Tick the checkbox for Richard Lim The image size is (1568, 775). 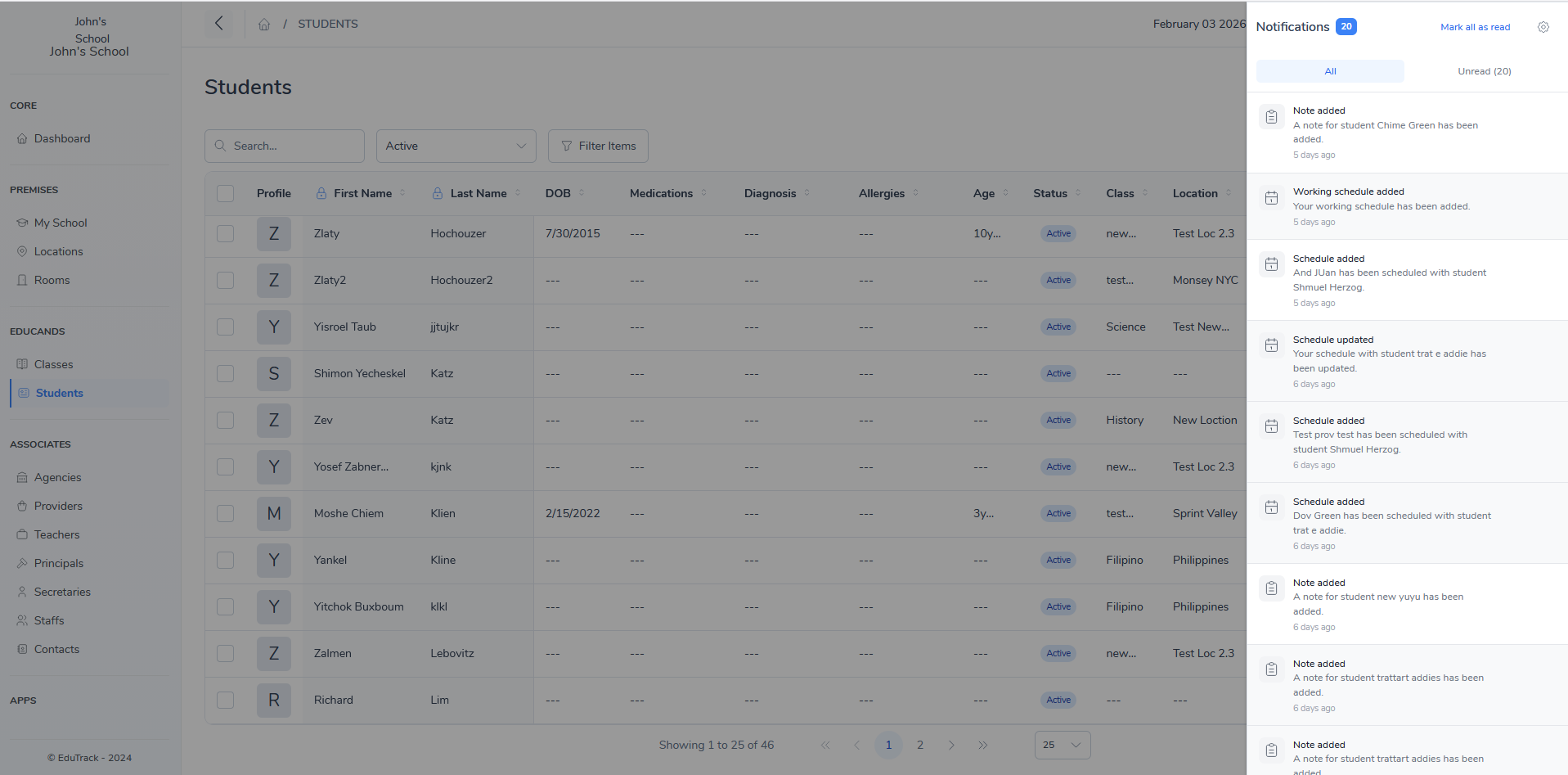(226, 701)
